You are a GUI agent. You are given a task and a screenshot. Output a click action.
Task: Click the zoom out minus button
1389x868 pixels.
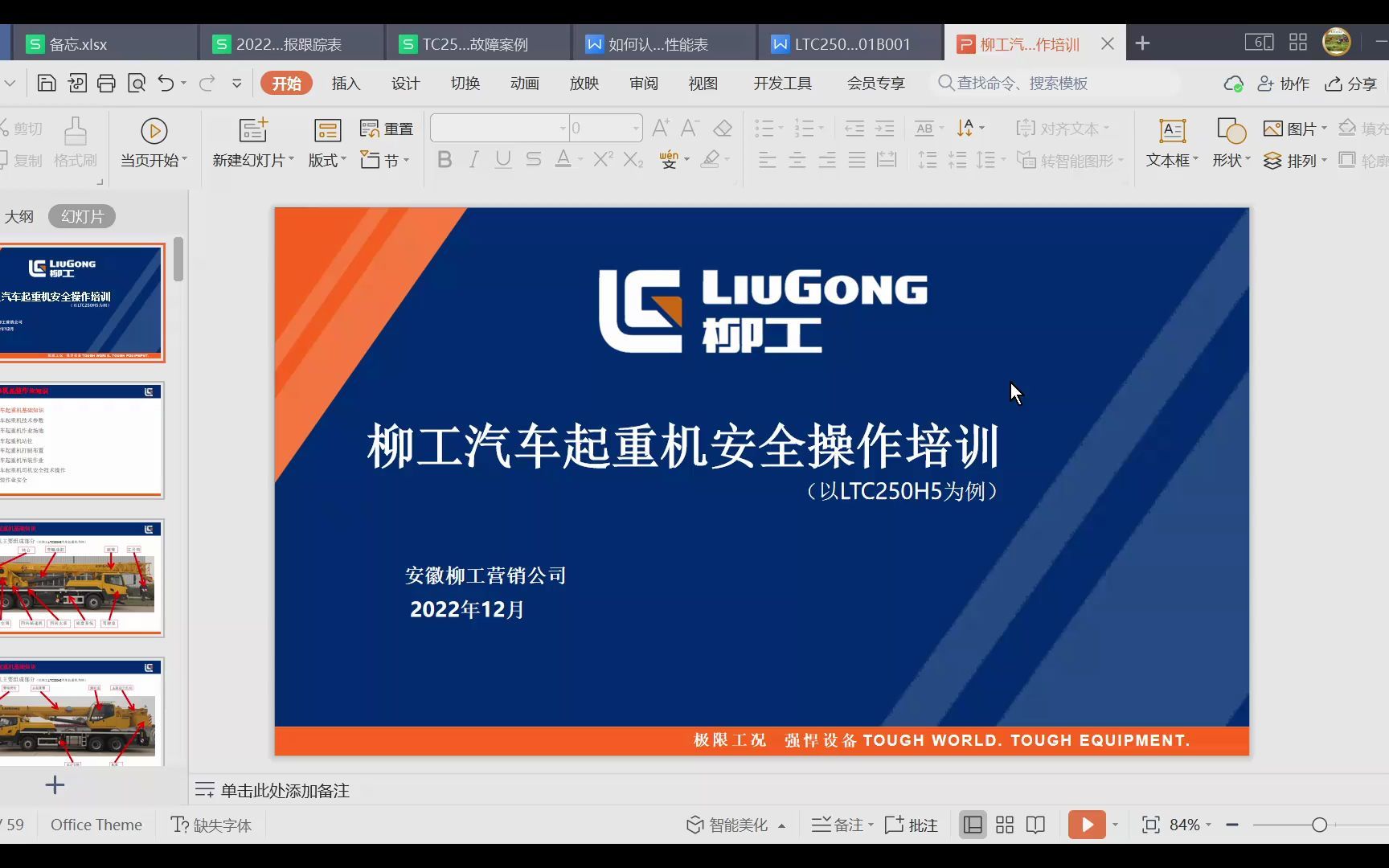1231,825
